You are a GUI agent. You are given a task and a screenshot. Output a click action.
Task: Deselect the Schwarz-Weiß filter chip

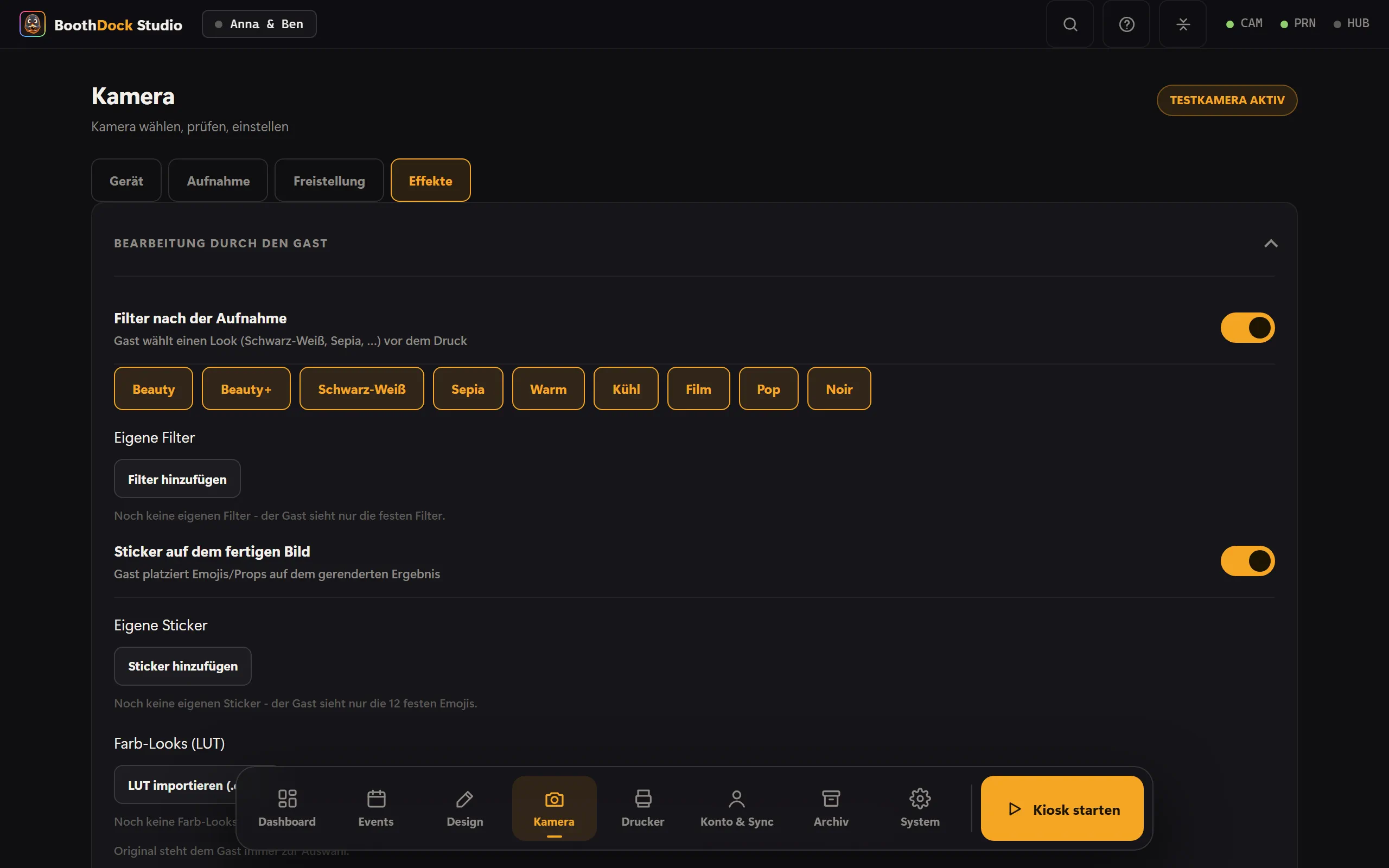(x=361, y=388)
